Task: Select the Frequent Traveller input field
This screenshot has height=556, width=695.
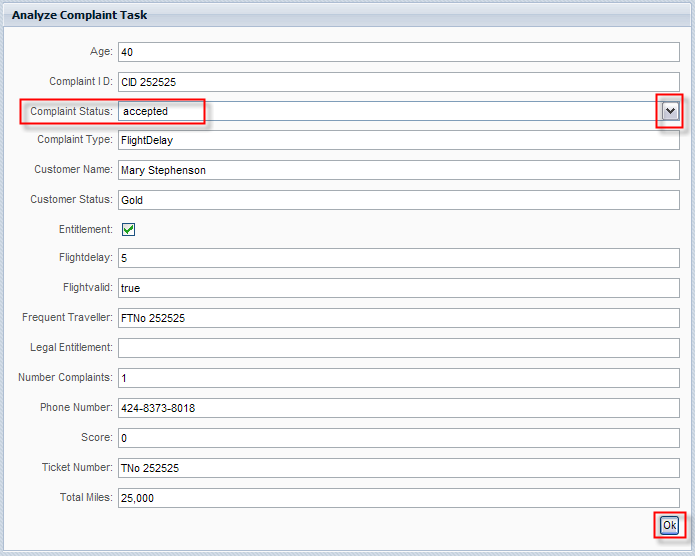Action: pyautogui.click(x=398, y=318)
